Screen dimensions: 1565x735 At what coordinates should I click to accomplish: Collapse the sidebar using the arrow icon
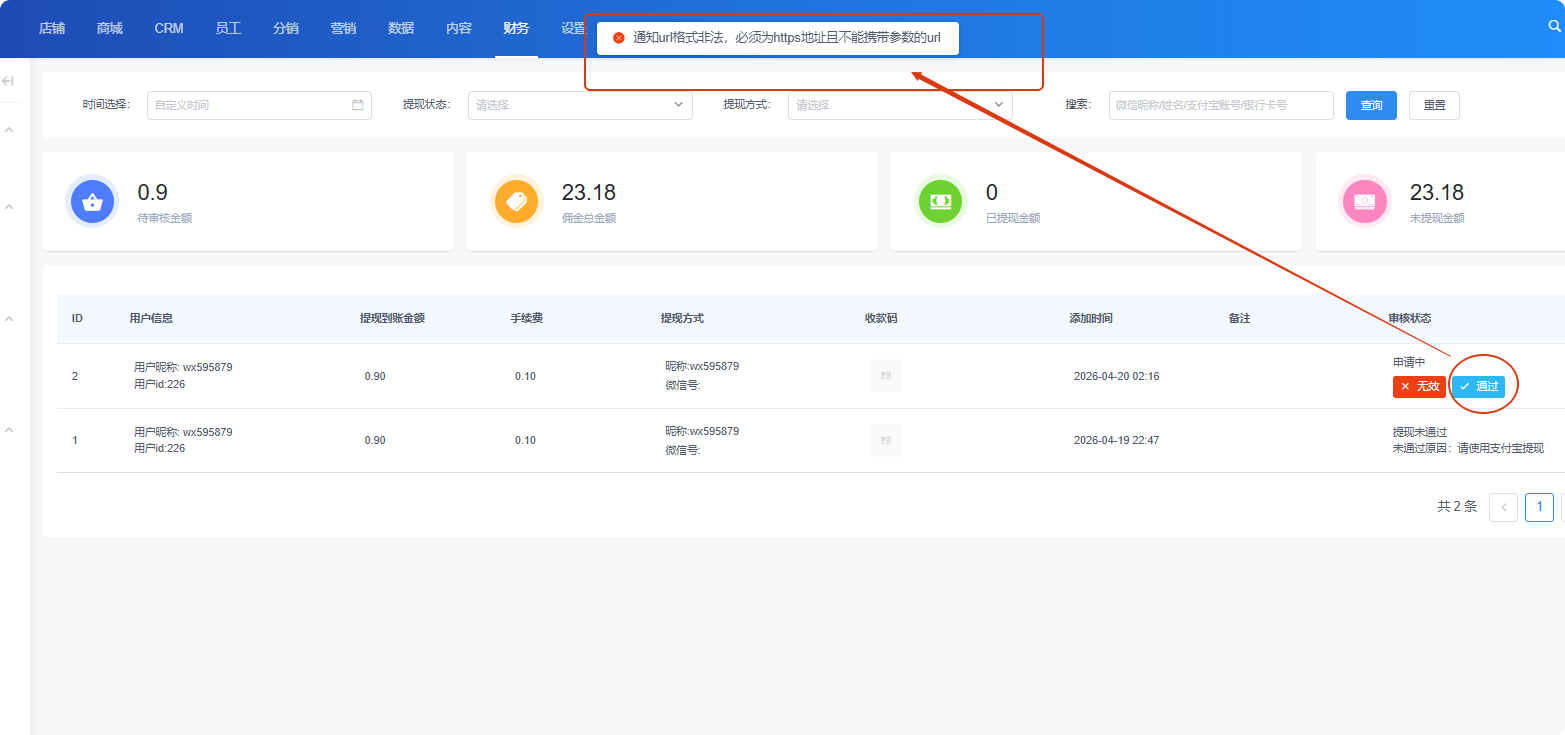coord(8,81)
